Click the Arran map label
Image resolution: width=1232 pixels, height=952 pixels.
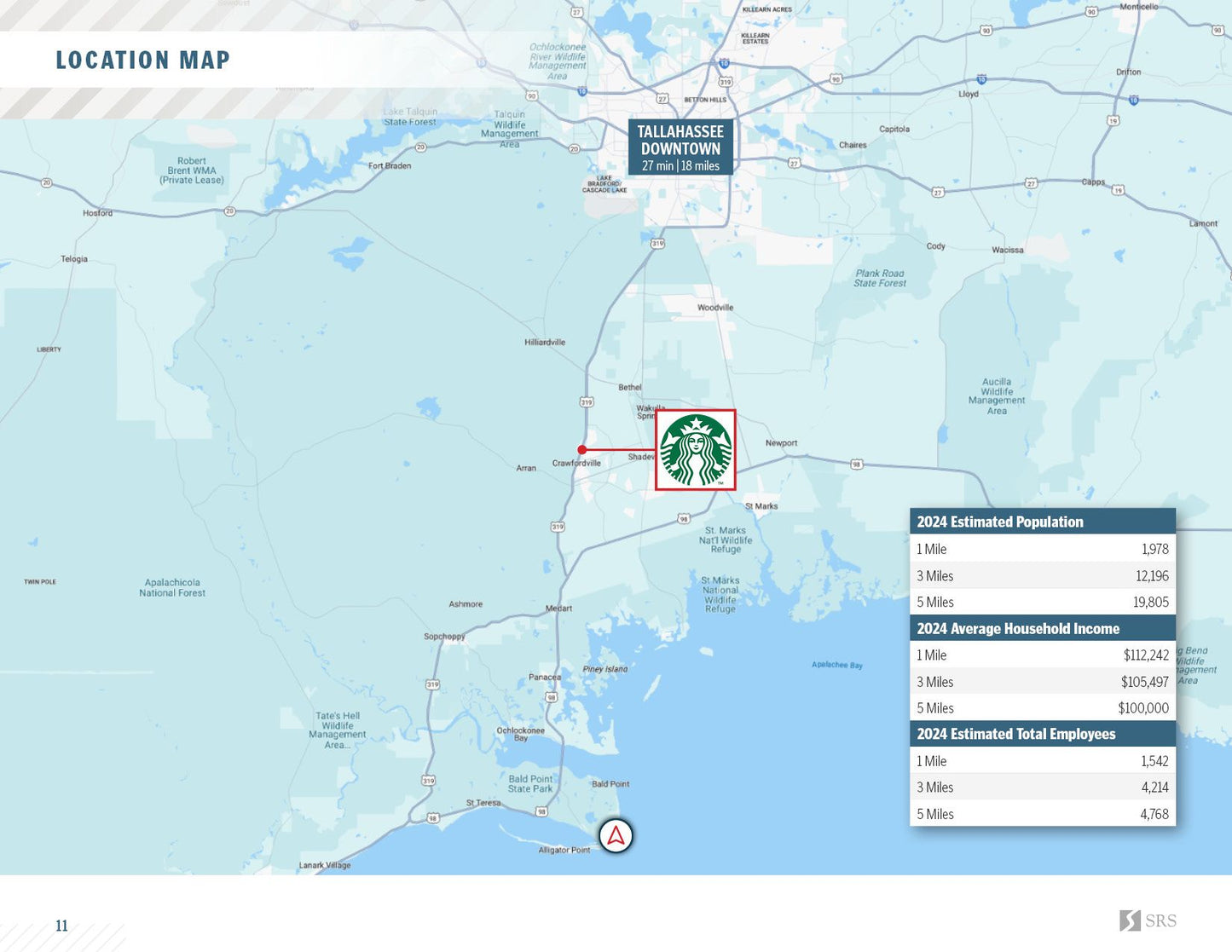tap(526, 468)
